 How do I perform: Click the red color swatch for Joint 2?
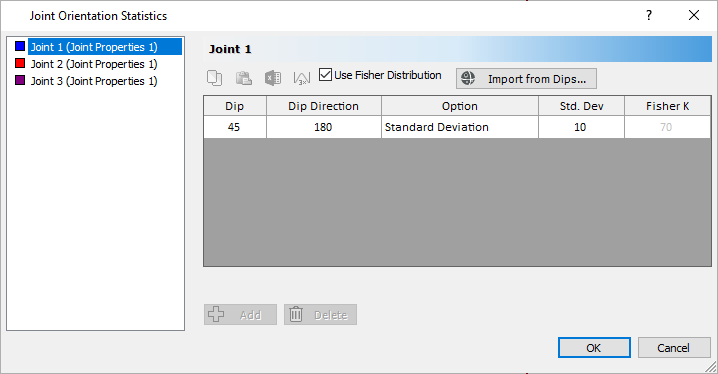tap(20, 63)
